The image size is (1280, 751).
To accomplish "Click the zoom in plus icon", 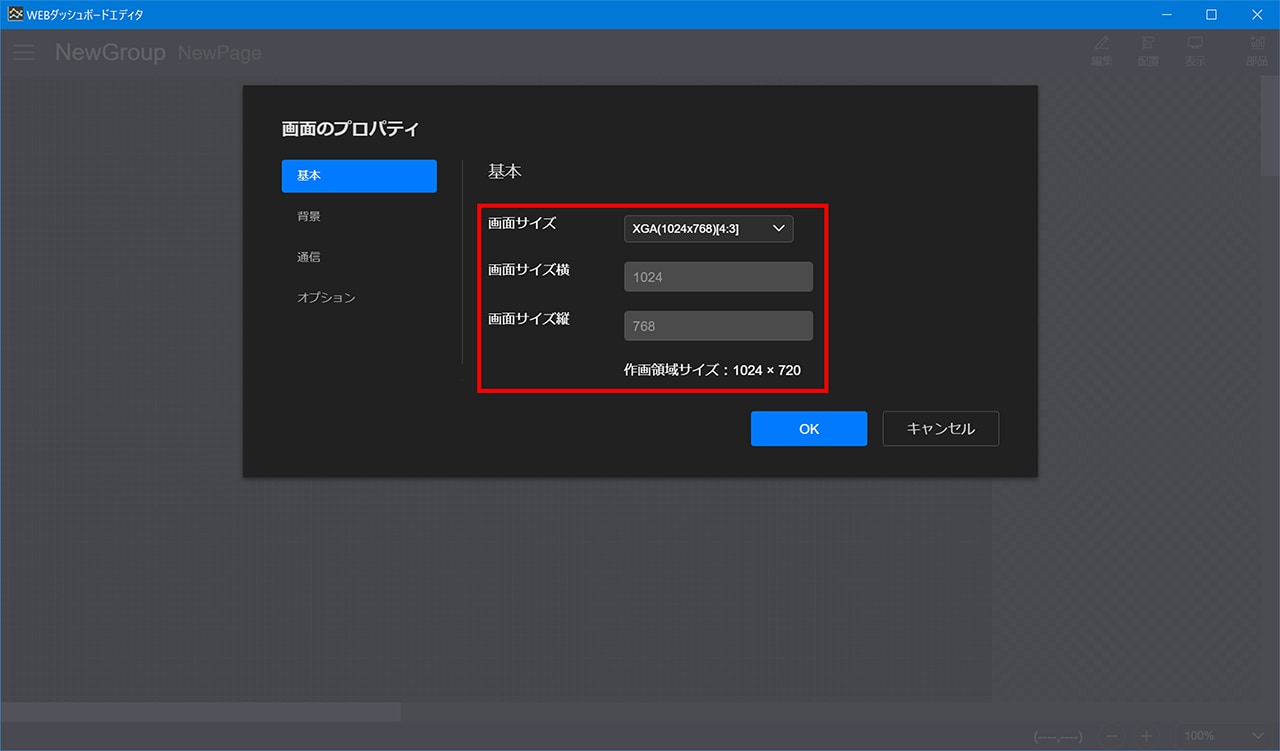I will click(1147, 736).
